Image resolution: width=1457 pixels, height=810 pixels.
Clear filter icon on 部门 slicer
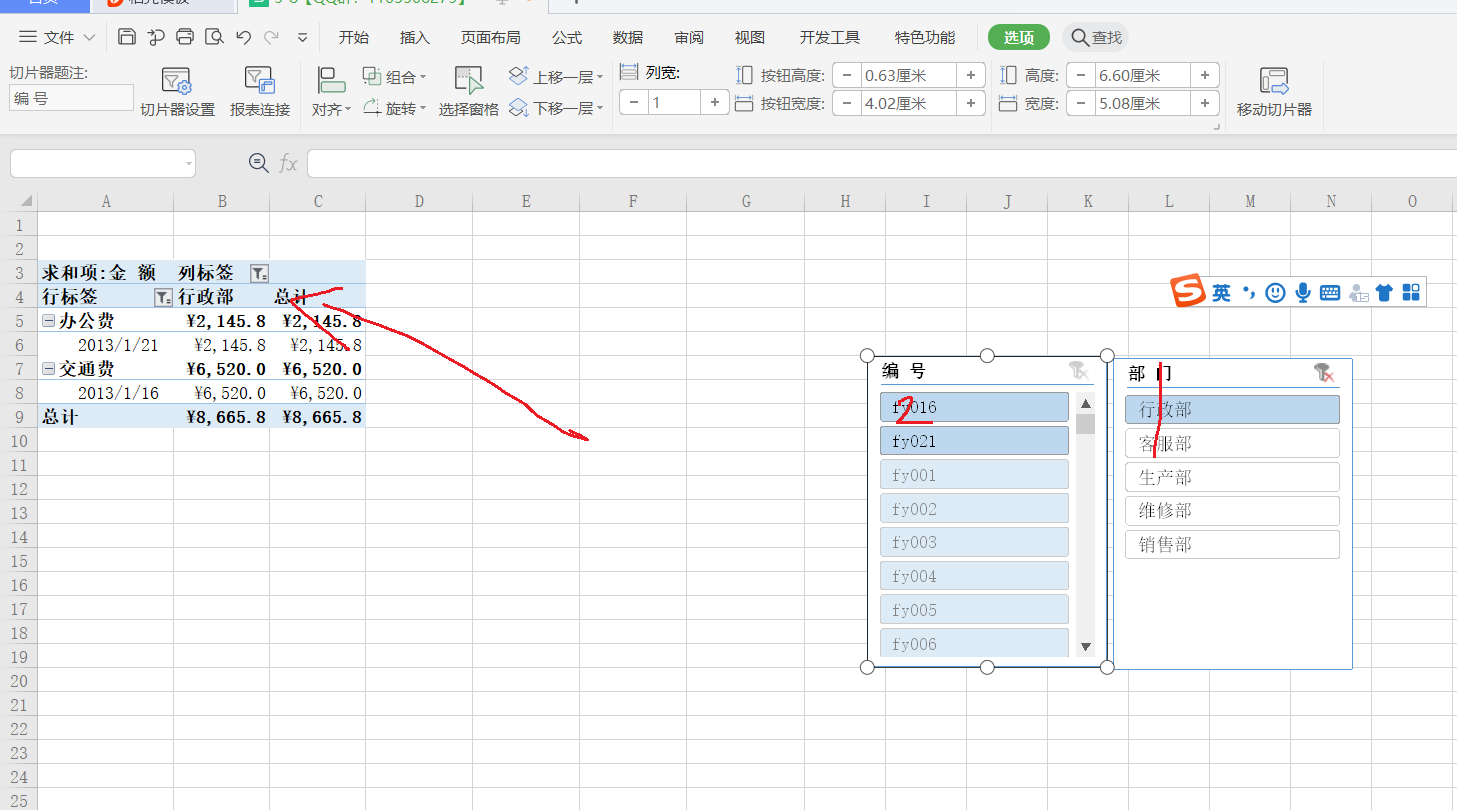point(1323,372)
